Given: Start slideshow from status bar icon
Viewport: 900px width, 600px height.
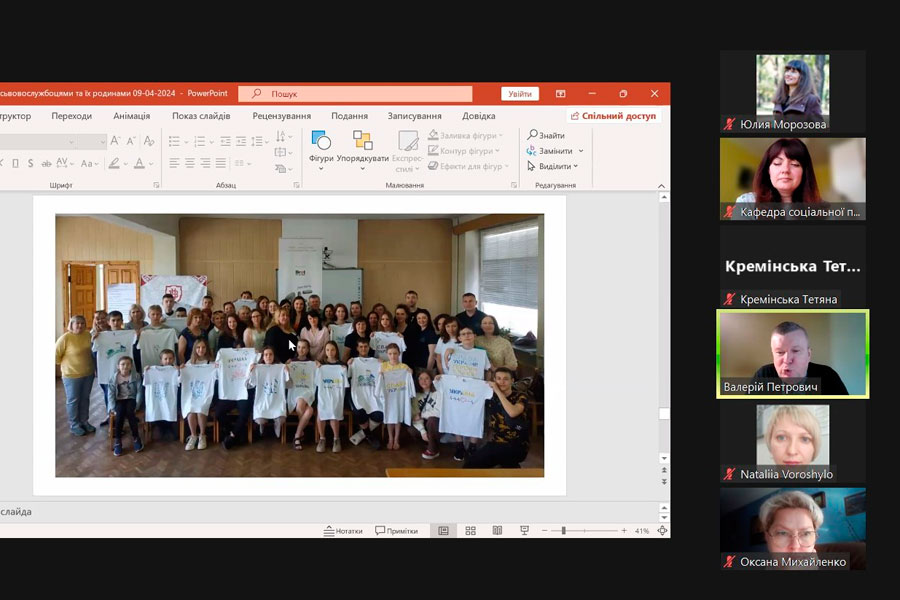Looking at the screenshot, I should click(524, 530).
